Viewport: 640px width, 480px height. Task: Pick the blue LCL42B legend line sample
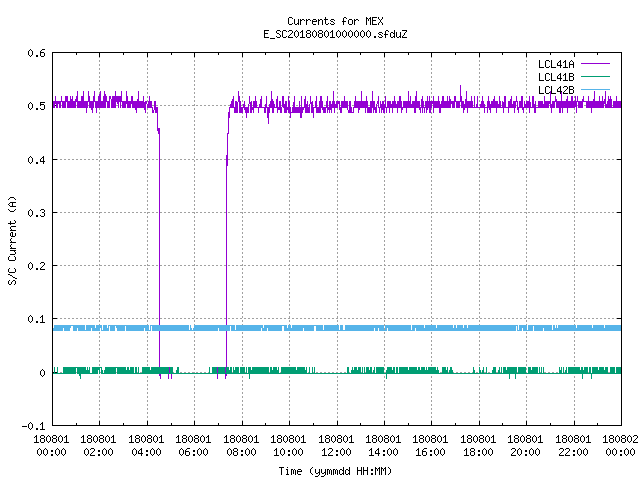coord(595,89)
